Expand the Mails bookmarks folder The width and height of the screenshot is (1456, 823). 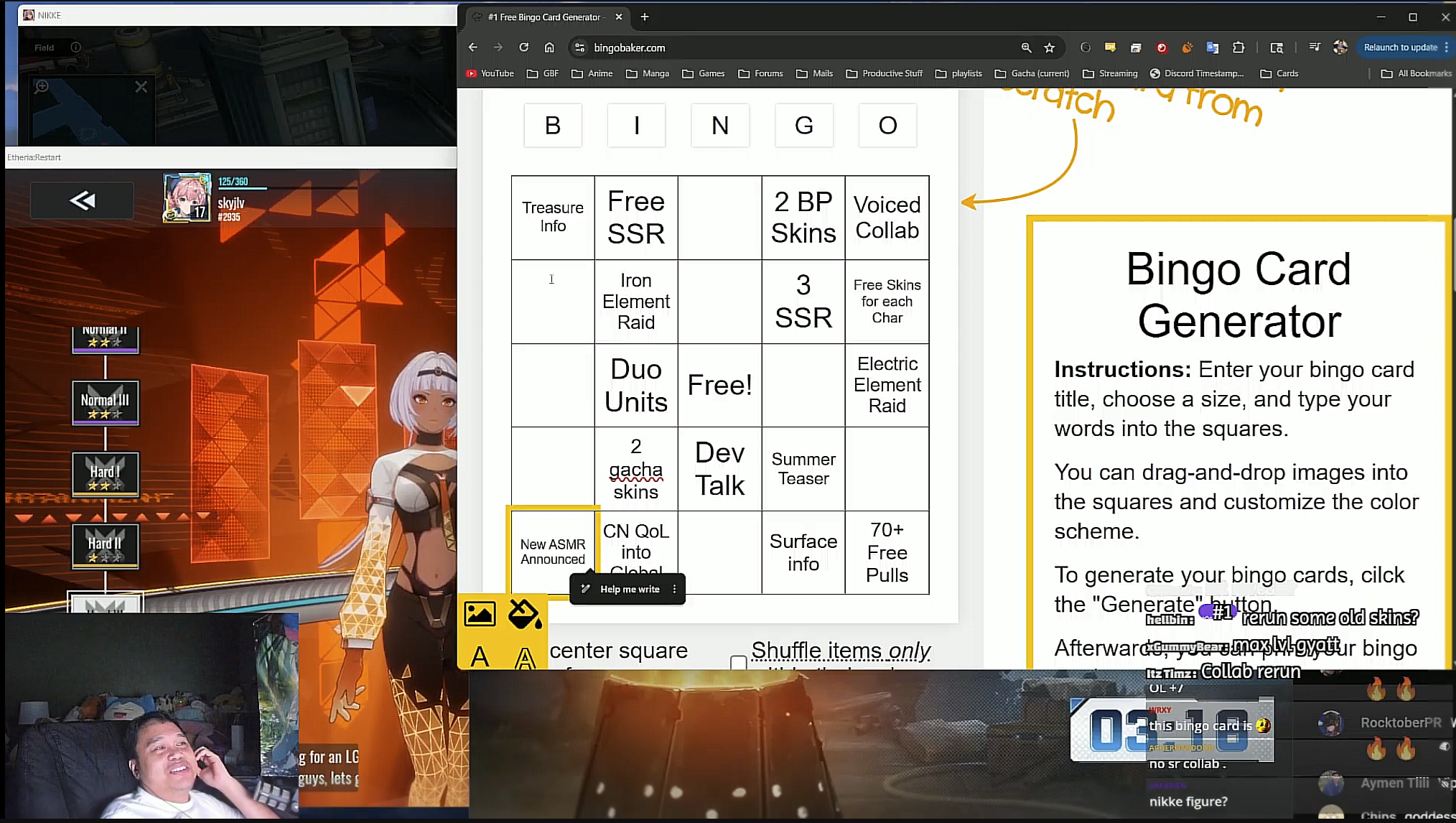point(815,73)
